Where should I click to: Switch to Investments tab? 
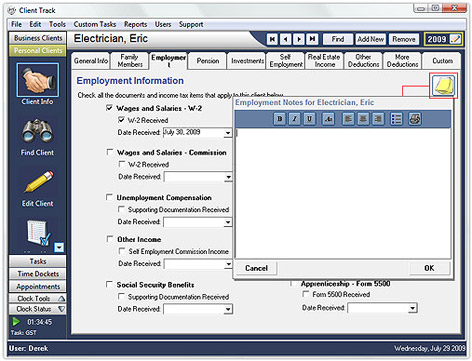click(x=247, y=61)
